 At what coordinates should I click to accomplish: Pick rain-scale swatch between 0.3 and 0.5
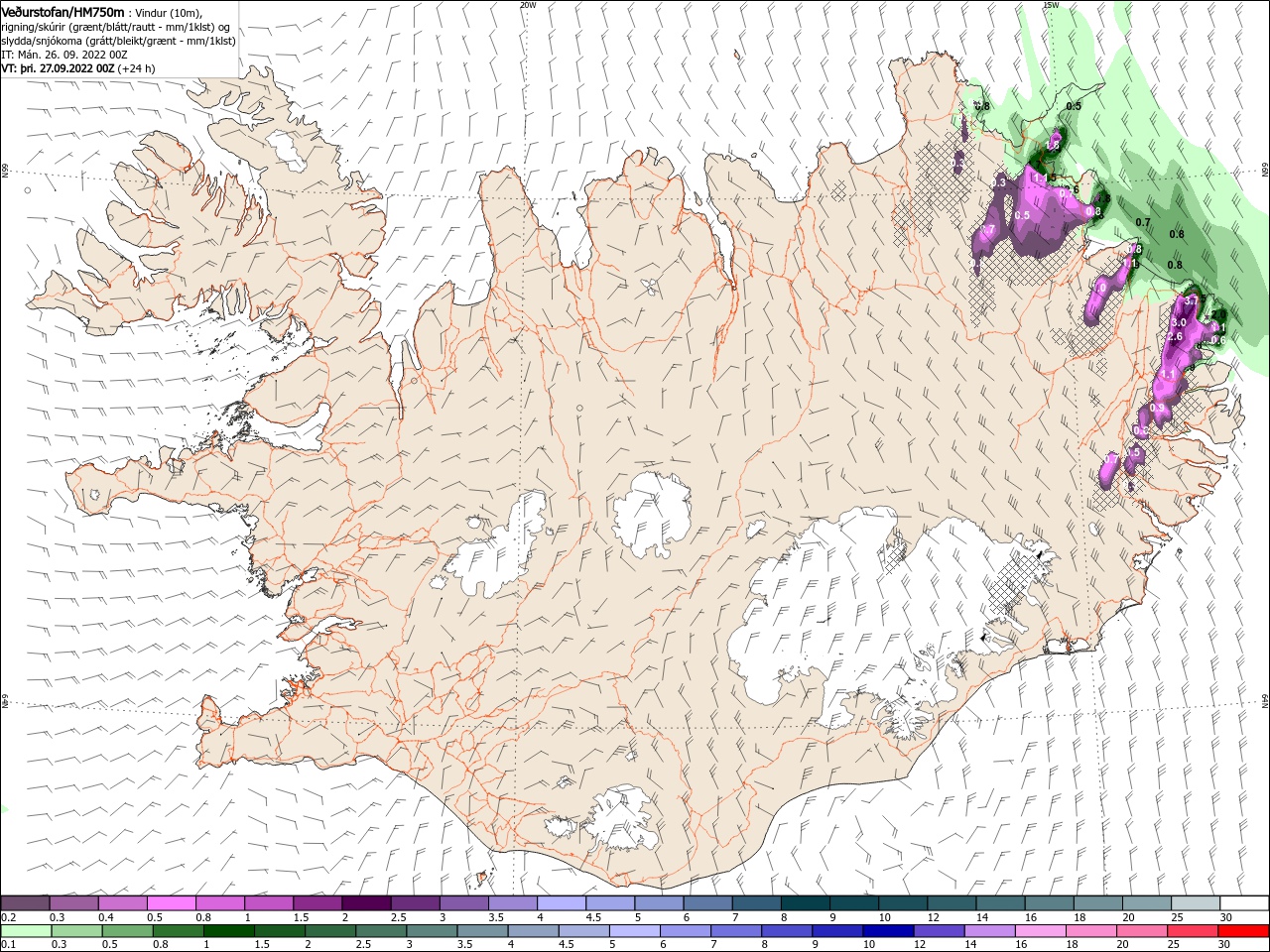pos(77,931)
